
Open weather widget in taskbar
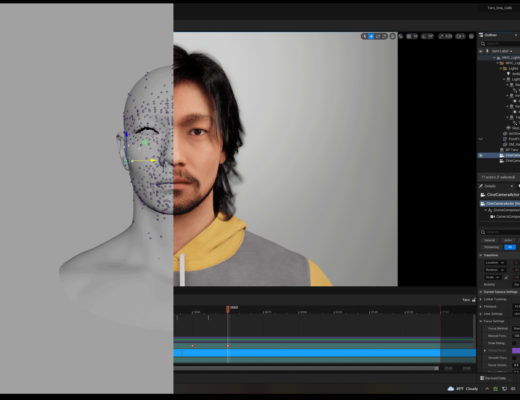[x=463, y=389]
